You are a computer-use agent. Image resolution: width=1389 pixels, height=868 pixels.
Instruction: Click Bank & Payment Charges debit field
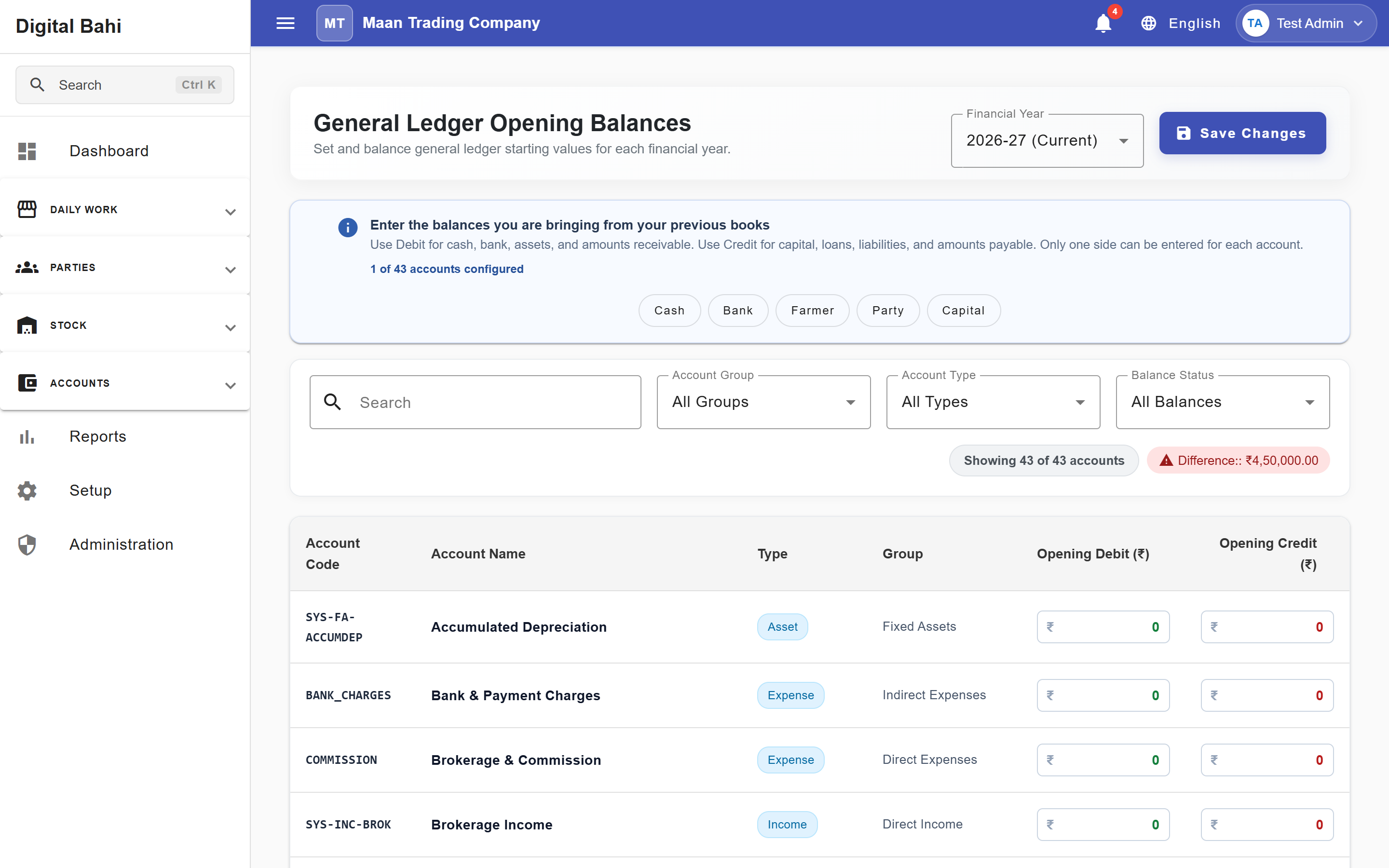click(x=1103, y=695)
